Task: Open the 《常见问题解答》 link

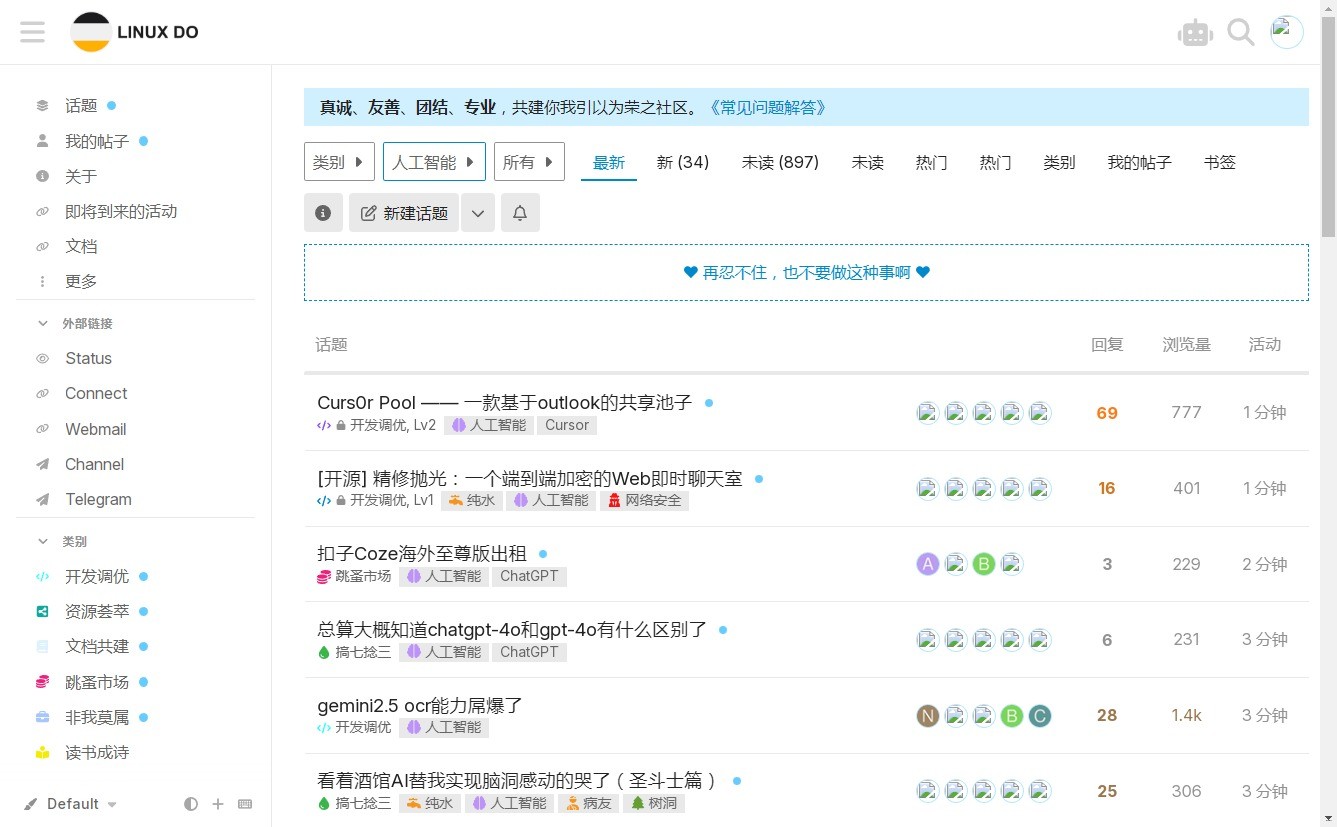Action: 767,108
